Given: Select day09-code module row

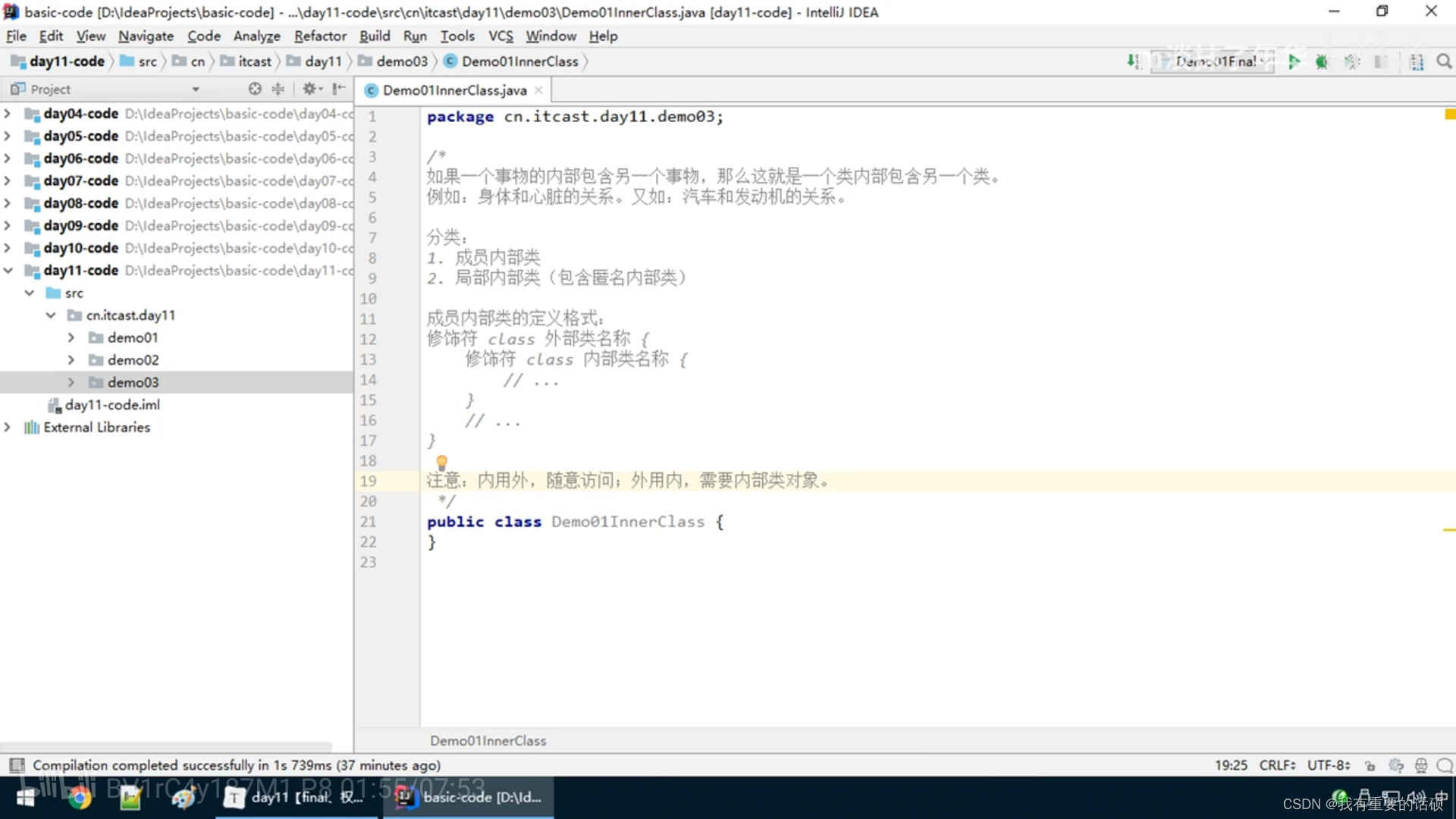Looking at the screenshot, I should 177,226.
